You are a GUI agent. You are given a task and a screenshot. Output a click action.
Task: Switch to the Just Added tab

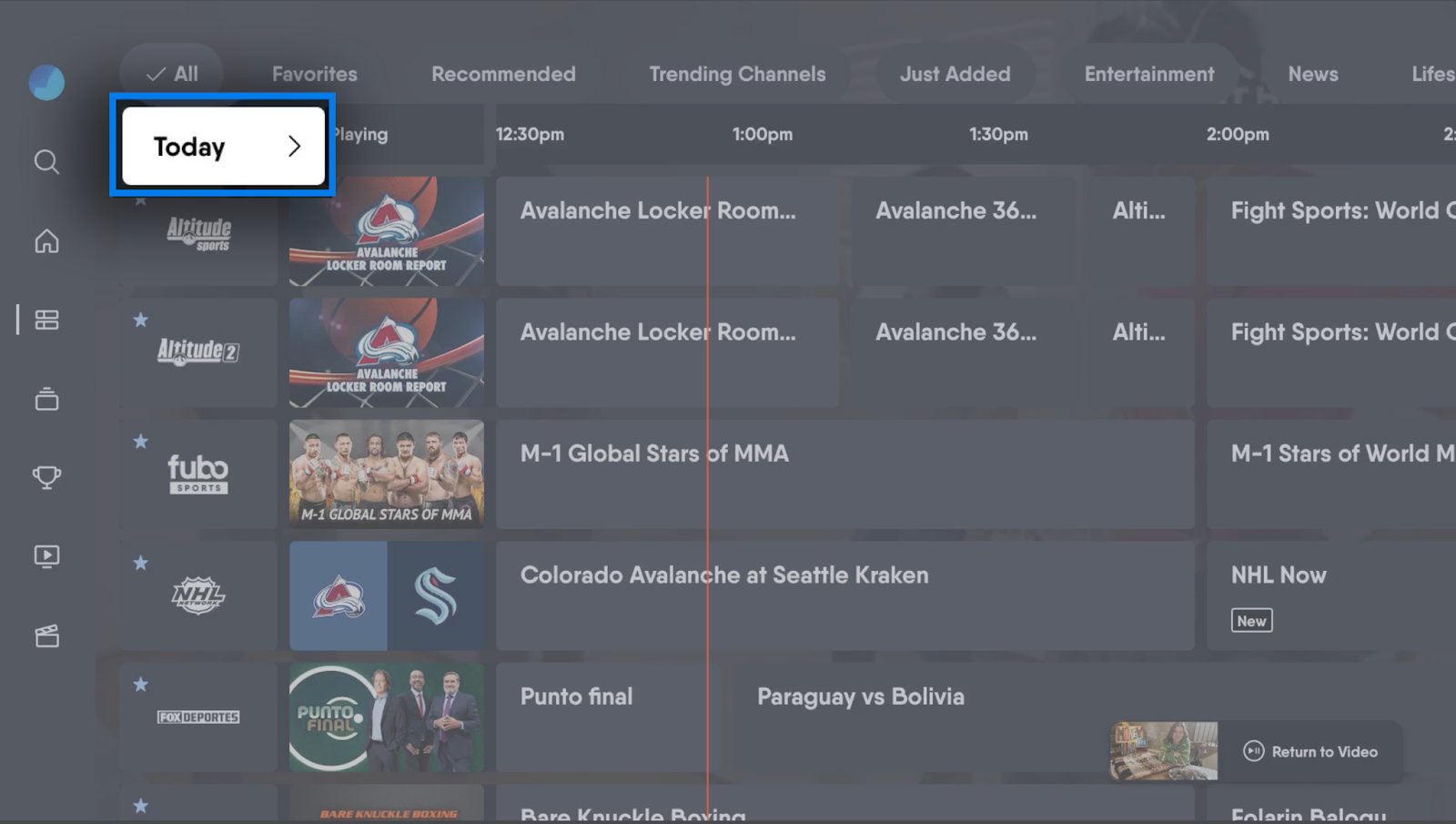click(955, 74)
